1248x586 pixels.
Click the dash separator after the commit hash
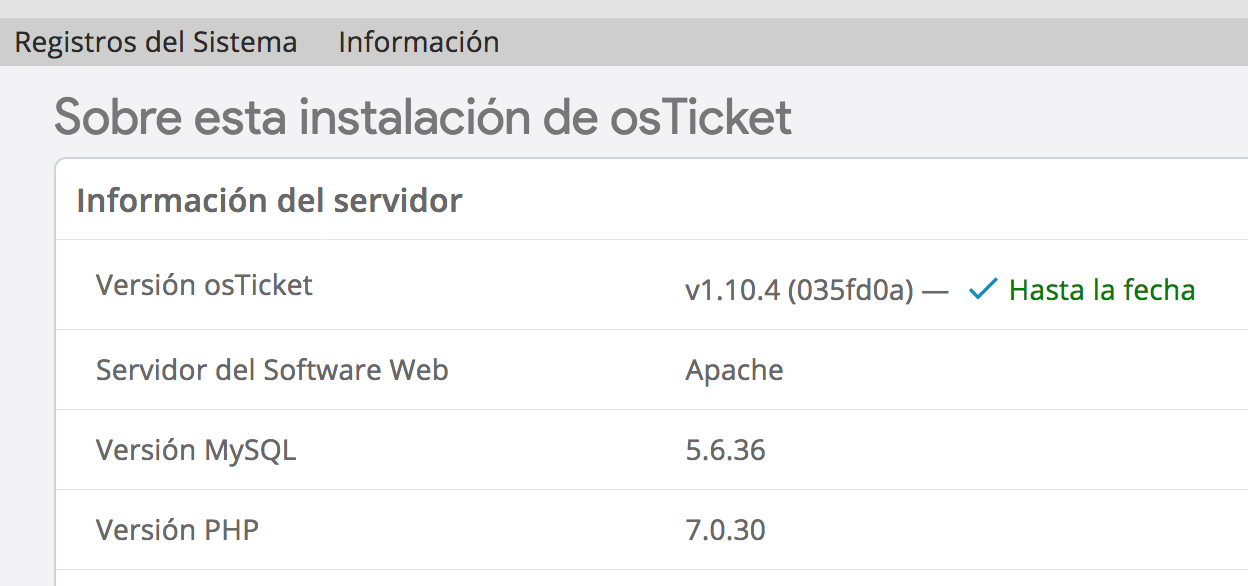click(x=934, y=291)
